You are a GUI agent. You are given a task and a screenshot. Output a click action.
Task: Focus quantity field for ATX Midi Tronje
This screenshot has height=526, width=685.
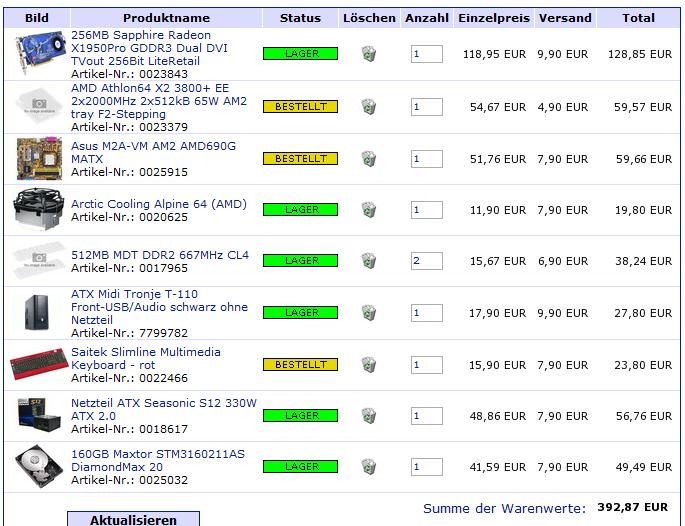coord(427,313)
